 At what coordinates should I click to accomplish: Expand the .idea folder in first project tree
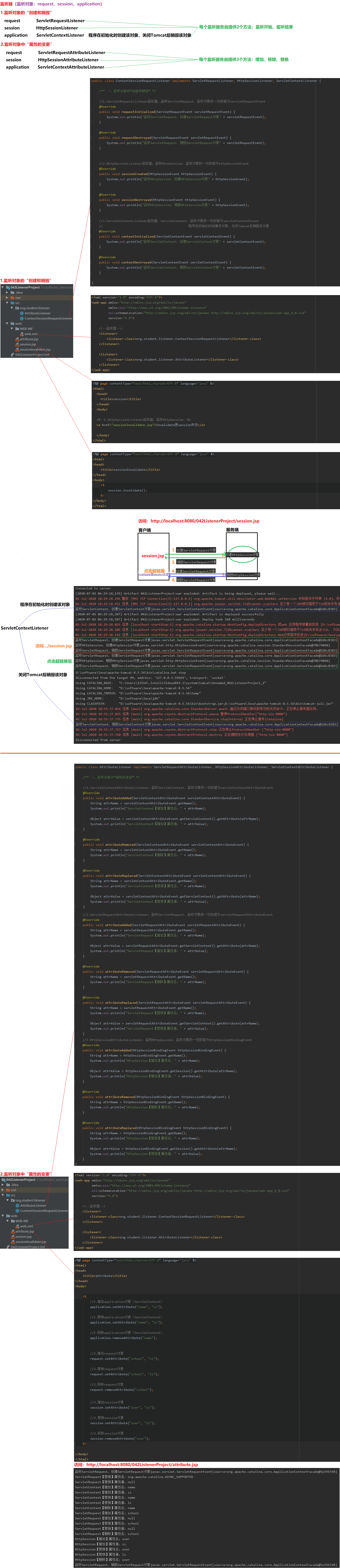point(7,293)
